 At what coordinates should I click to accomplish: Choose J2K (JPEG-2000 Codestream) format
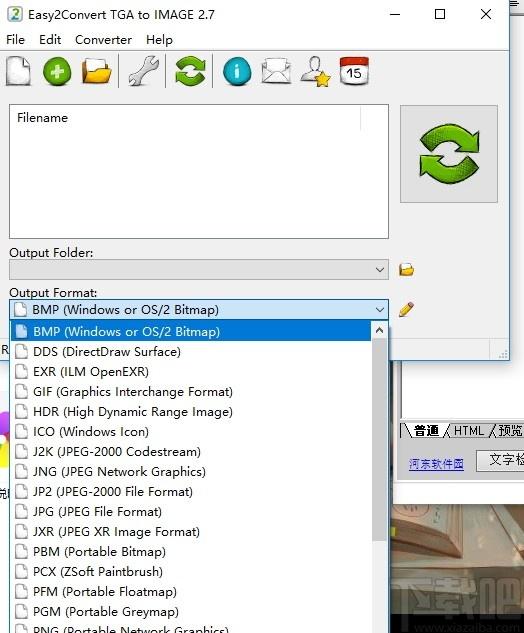(190, 451)
